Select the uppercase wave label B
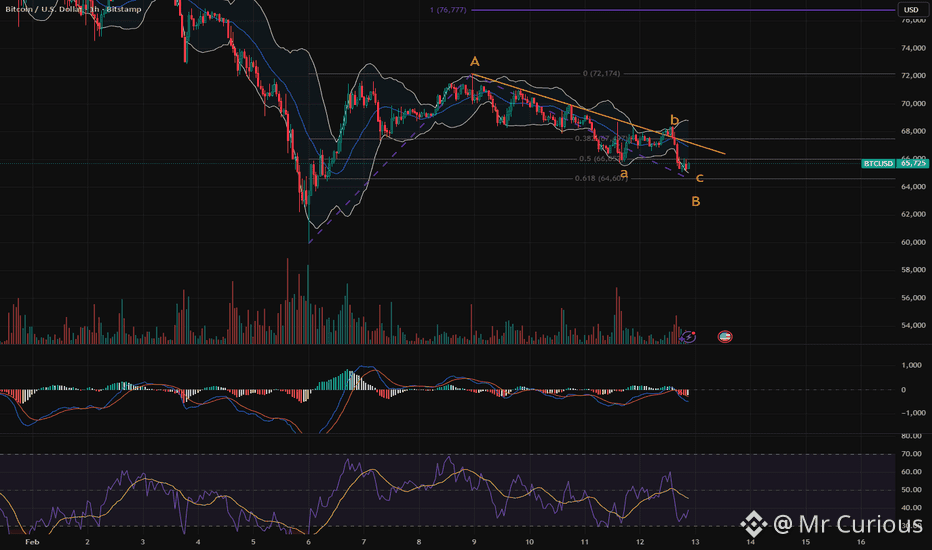The height and width of the screenshot is (550, 932). [x=695, y=202]
